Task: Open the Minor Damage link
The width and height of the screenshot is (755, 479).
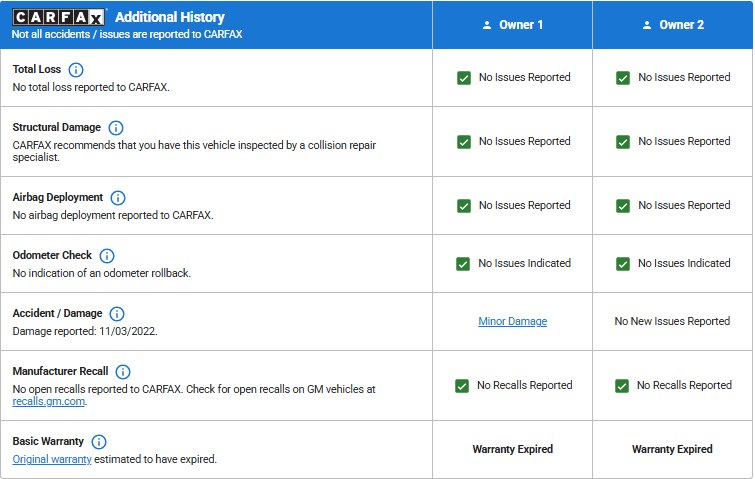Action: 512,322
